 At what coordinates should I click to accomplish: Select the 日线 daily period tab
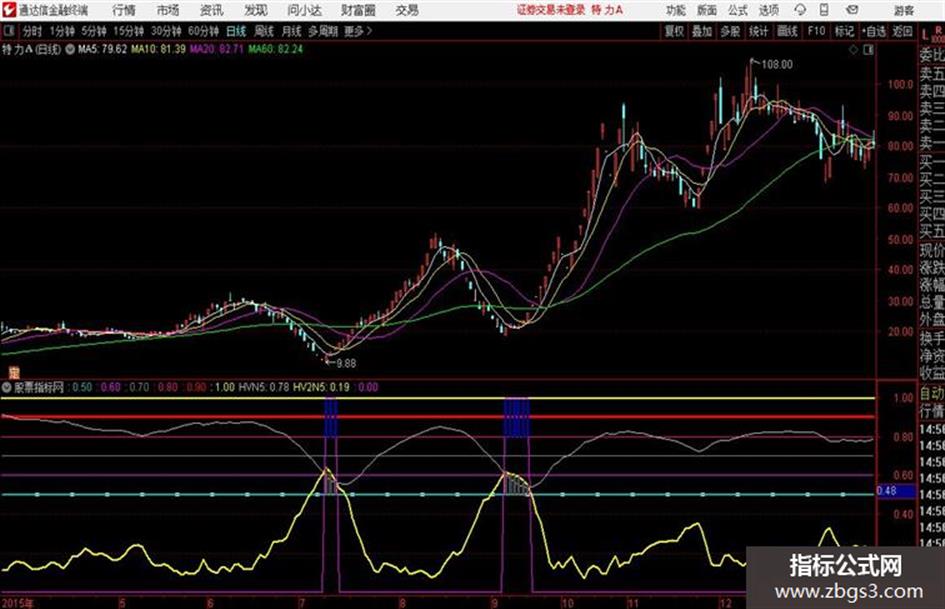[x=236, y=31]
